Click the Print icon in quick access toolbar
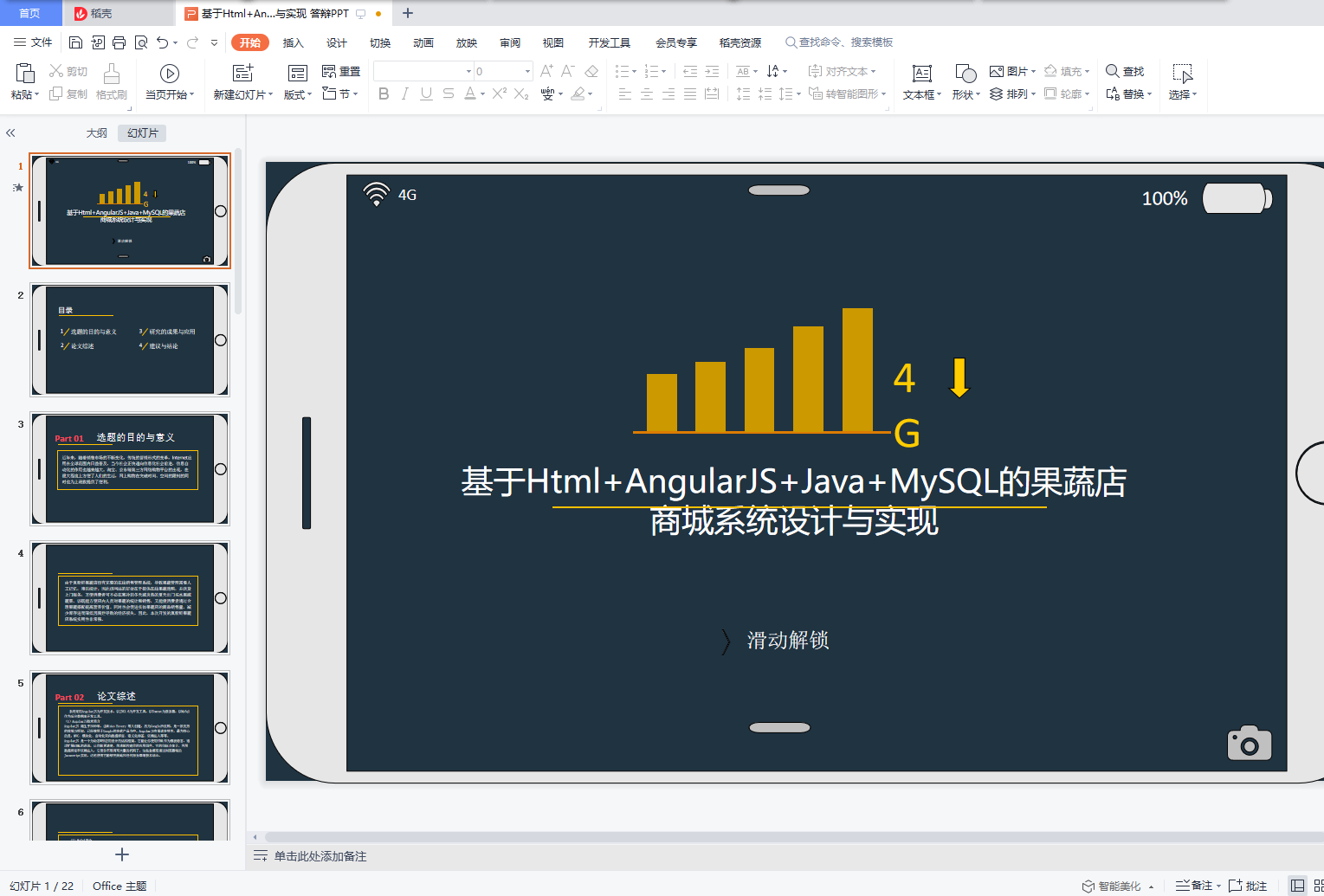Image resolution: width=1324 pixels, height=896 pixels. [x=119, y=42]
